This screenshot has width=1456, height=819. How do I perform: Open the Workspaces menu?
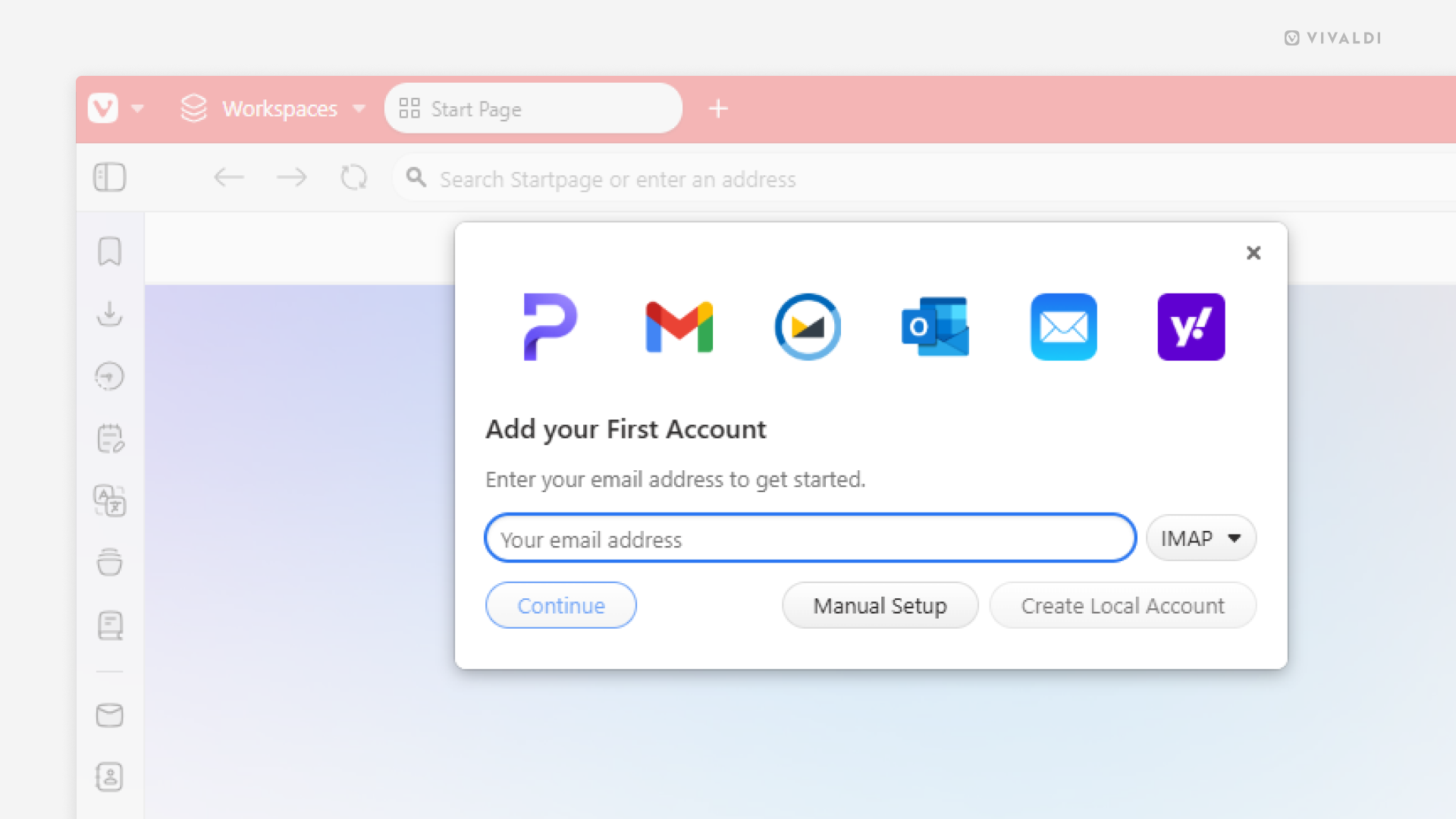tap(273, 108)
